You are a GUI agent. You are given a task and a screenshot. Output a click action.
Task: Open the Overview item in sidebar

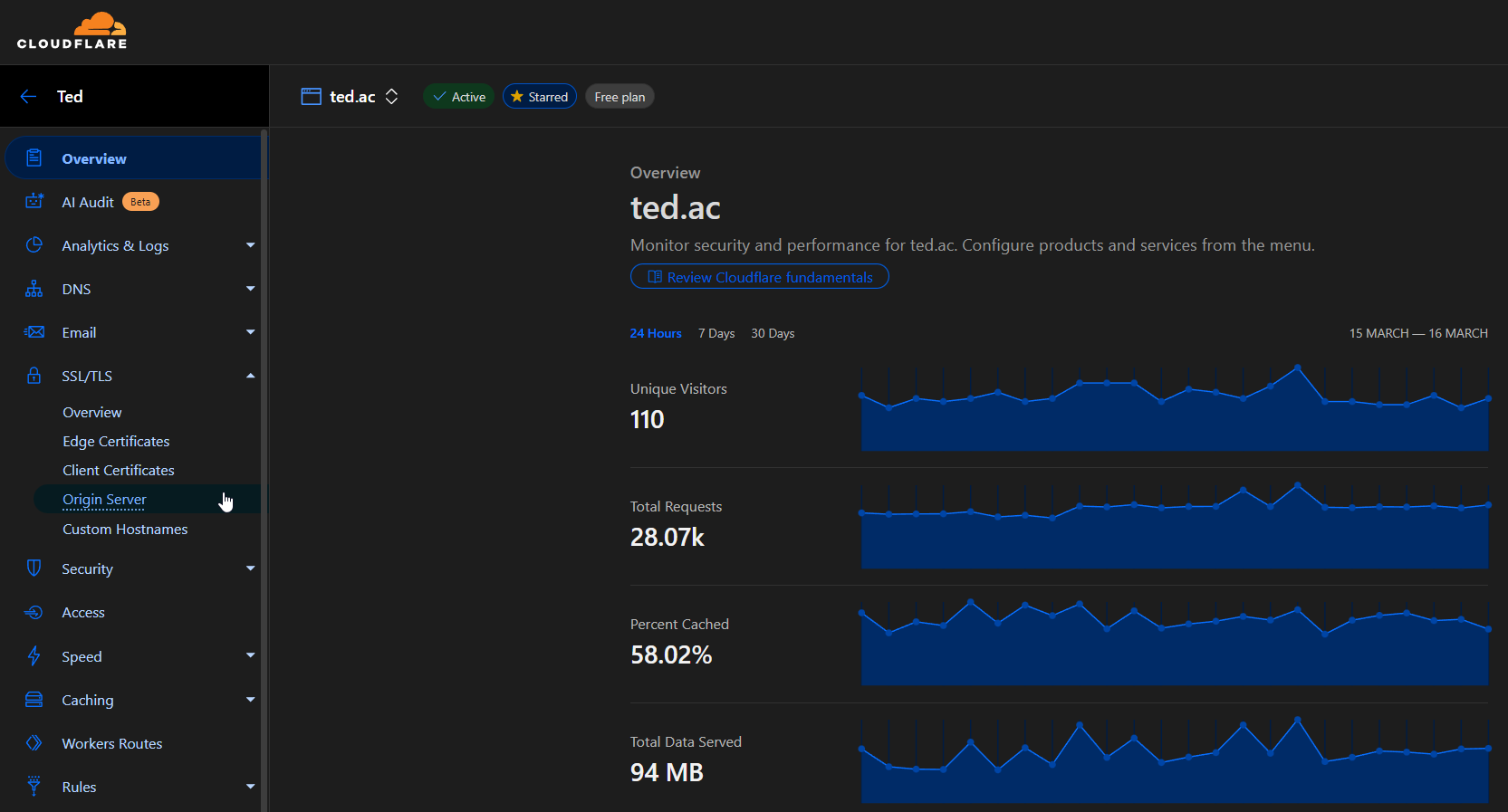tap(133, 158)
